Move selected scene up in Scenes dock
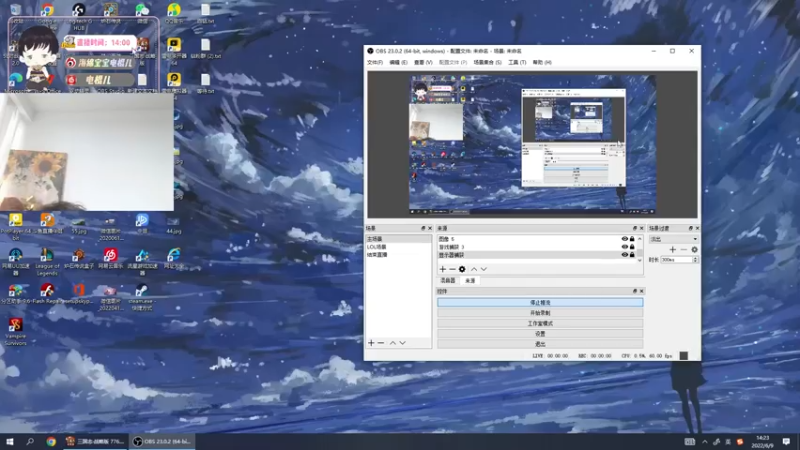This screenshot has width=800, height=450. point(393,343)
